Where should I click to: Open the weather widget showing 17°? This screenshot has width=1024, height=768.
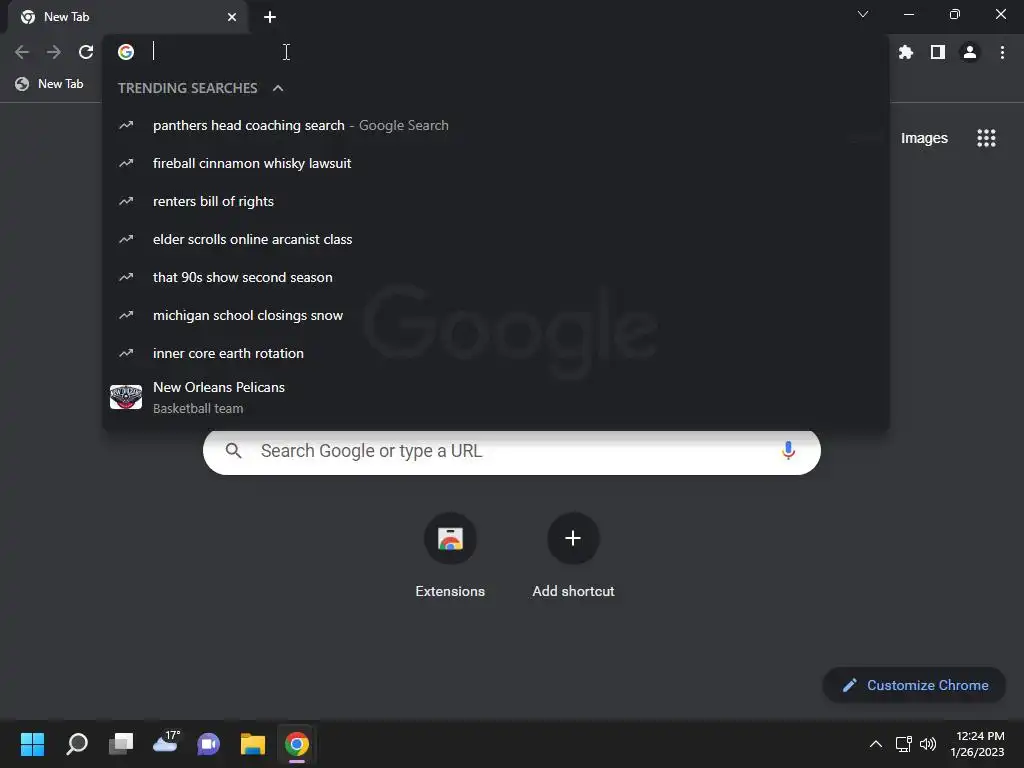tap(165, 743)
